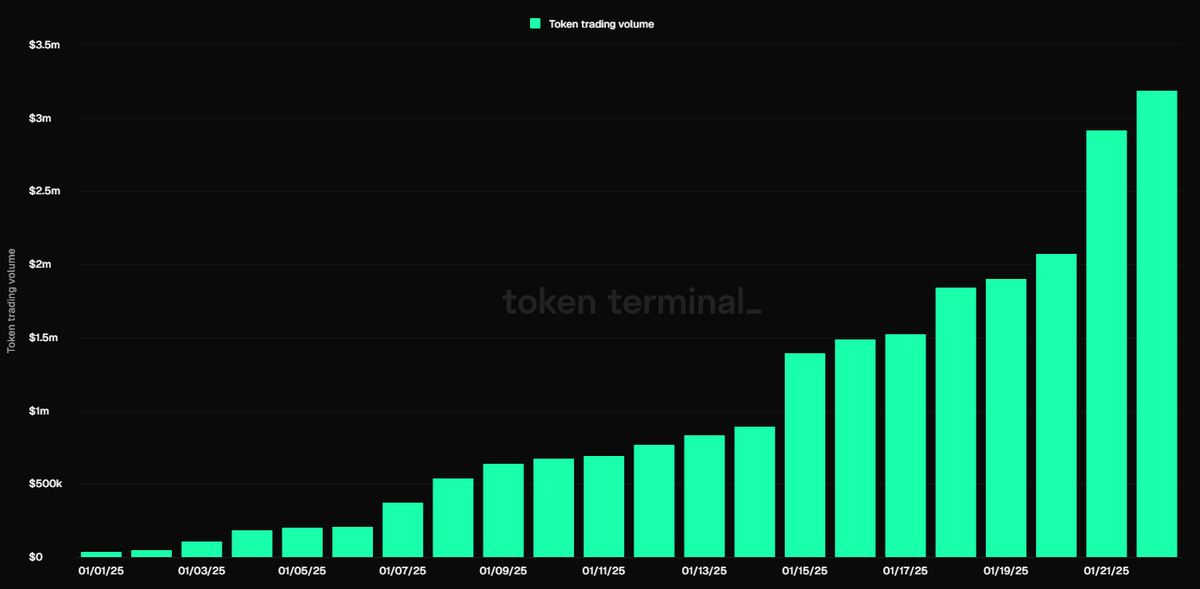Click the vertical Token trading volume axis title
1200x589 pixels.
click(x=12, y=300)
